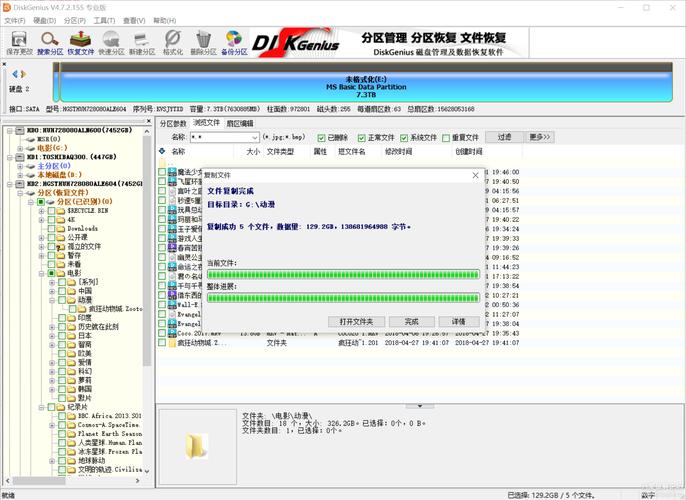
Task: Open the 分区(P) menu
Action: coord(75,21)
